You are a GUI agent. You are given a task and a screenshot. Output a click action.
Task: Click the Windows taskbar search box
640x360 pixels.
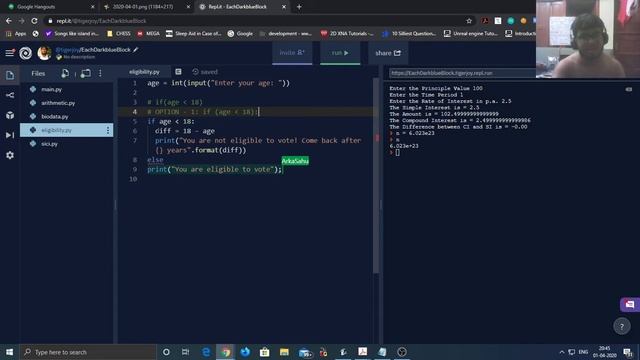(88, 352)
